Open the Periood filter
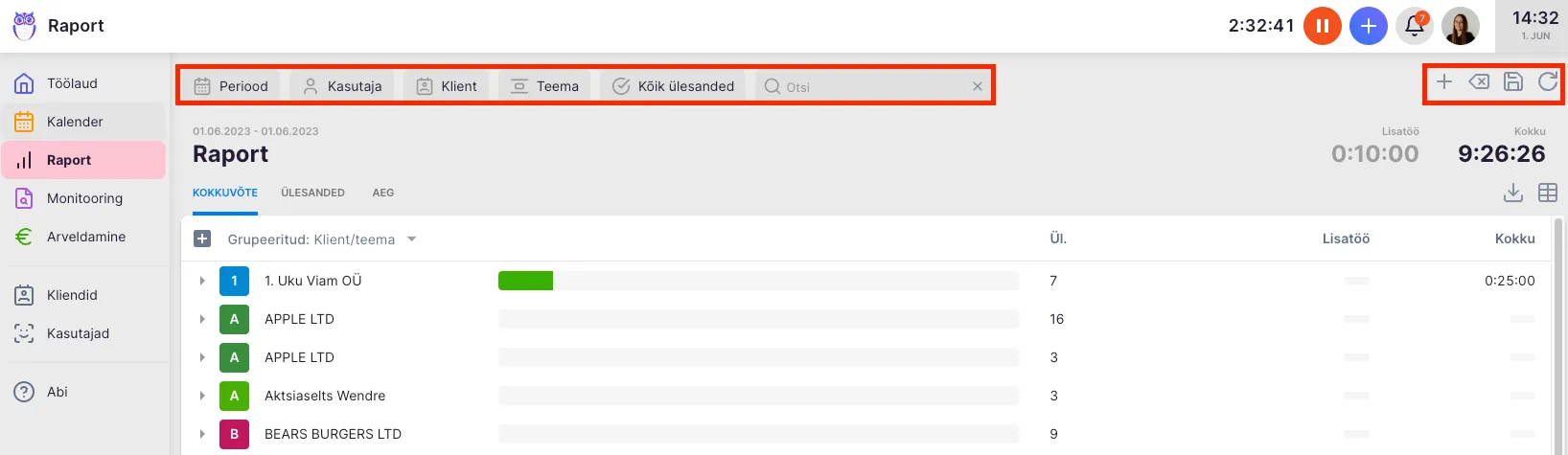This screenshot has height=455, width=1568. click(231, 86)
